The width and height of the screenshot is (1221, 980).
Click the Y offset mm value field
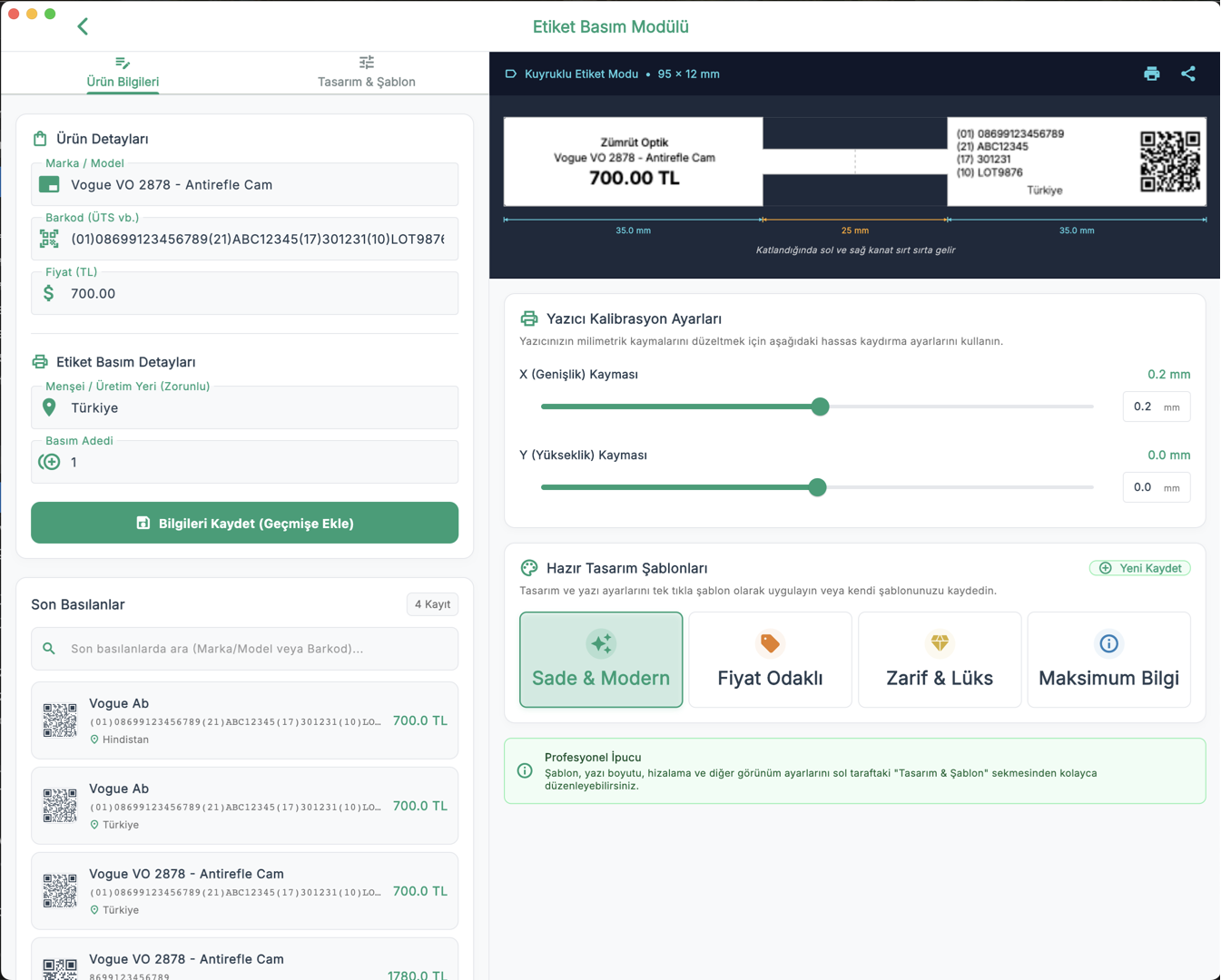click(x=1157, y=487)
